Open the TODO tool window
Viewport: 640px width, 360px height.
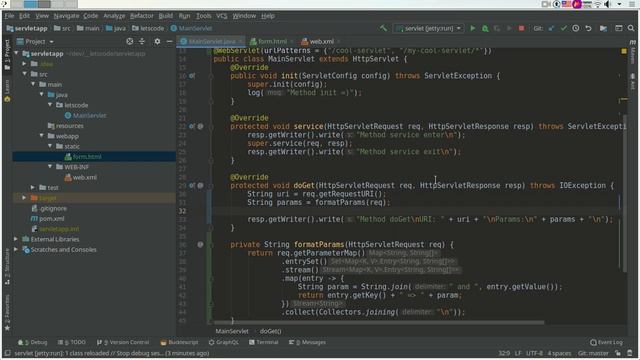[x=72, y=342]
